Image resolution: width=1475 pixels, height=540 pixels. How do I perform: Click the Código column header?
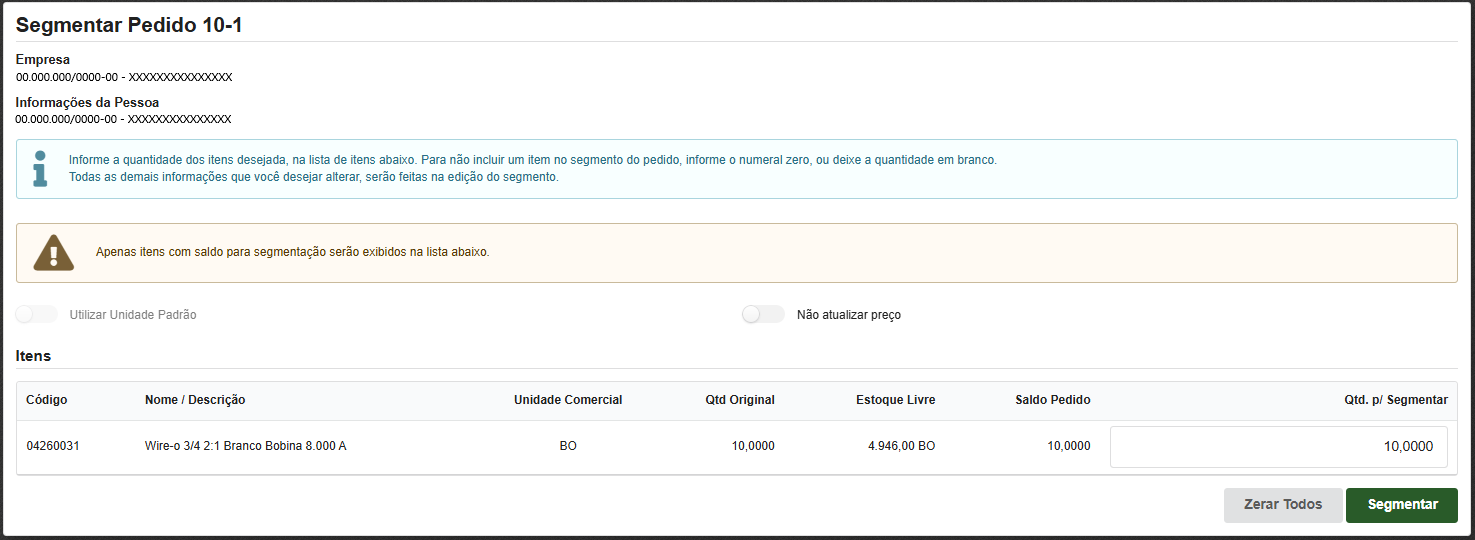coord(47,400)
